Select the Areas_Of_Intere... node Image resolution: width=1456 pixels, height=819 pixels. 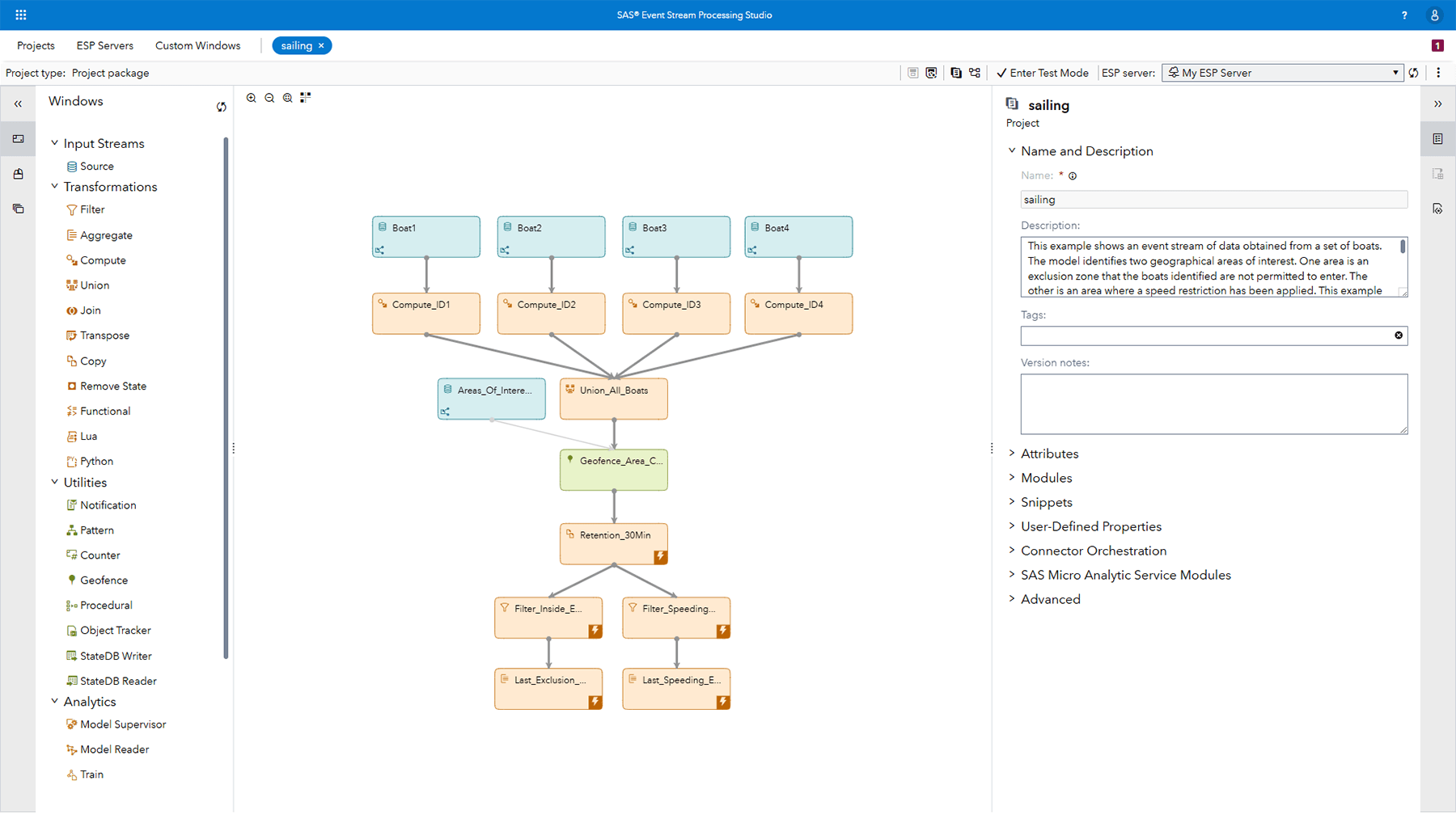[492, 399]
